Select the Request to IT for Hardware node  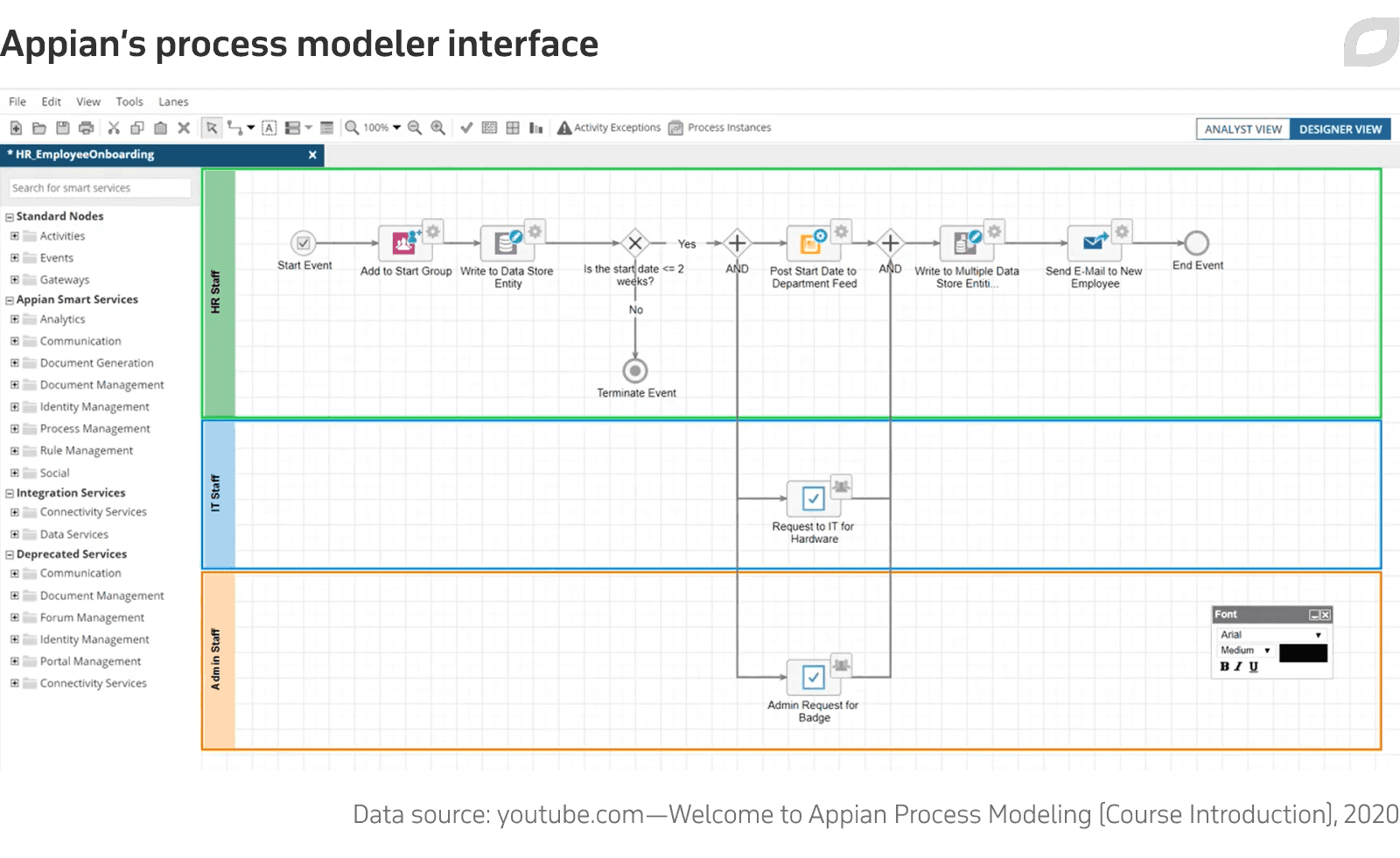tap(813, 499)
